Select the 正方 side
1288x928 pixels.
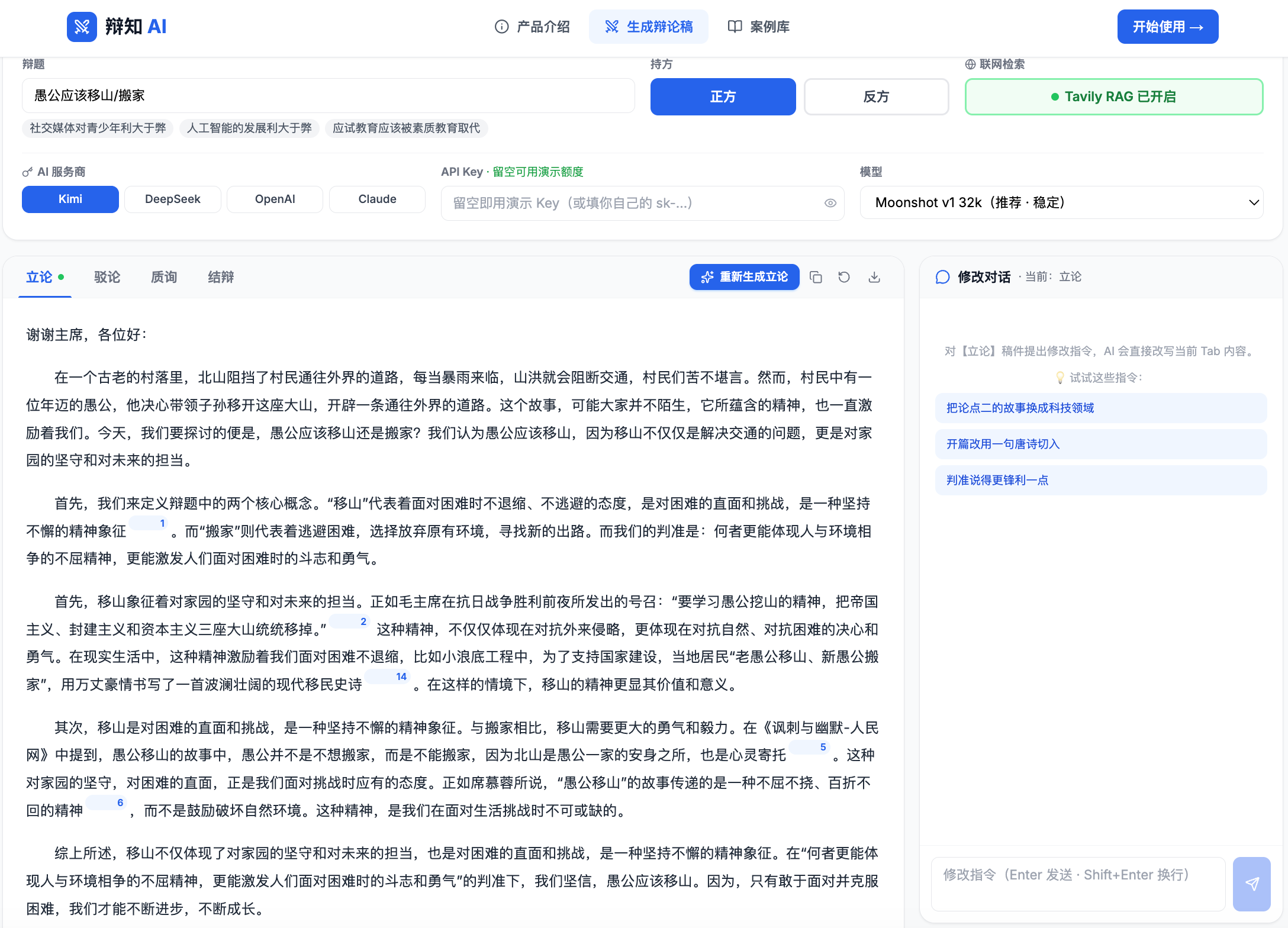(x=723, y=96)
